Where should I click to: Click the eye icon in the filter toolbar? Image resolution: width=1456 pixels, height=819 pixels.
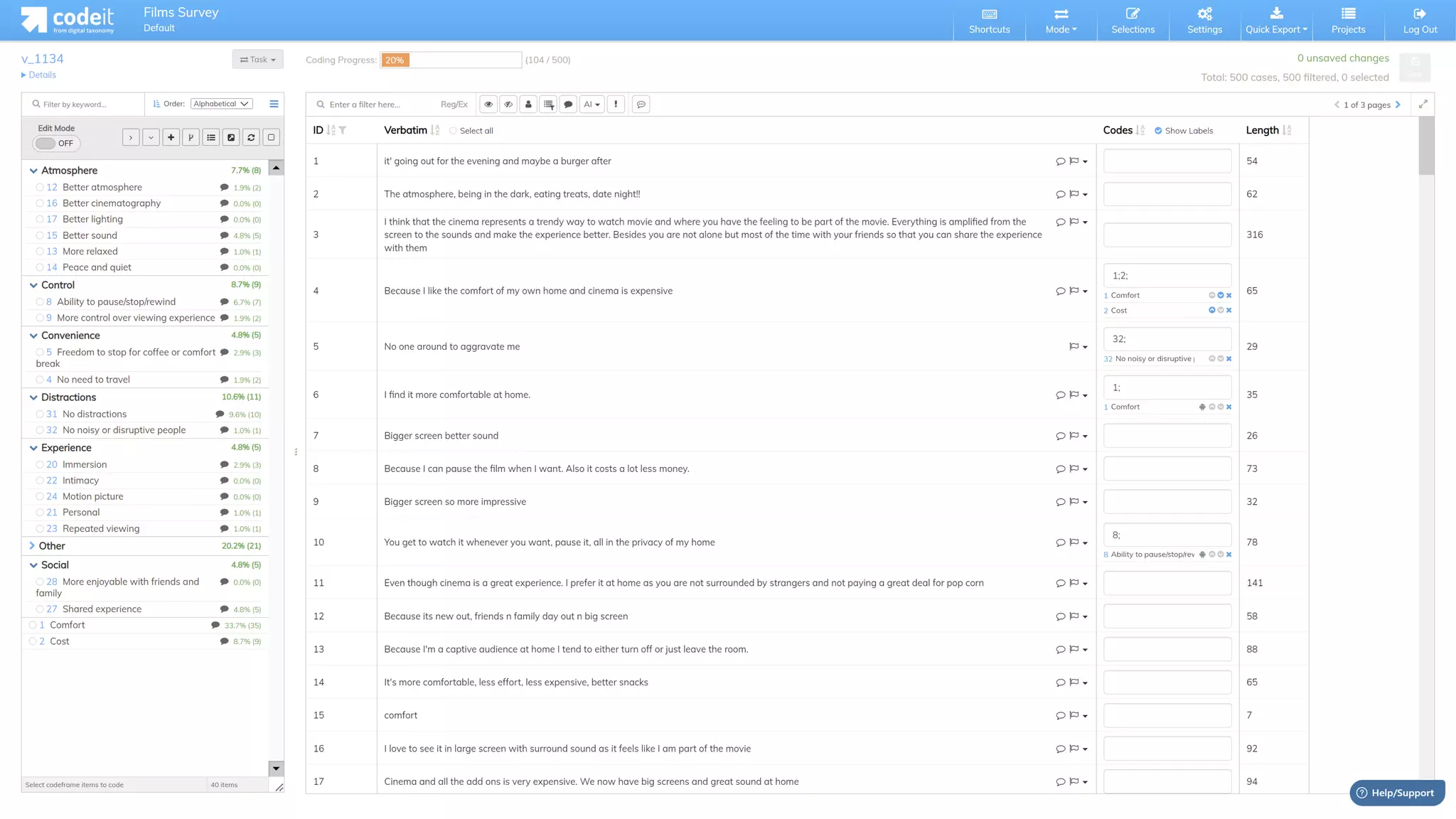pos(488,105)
